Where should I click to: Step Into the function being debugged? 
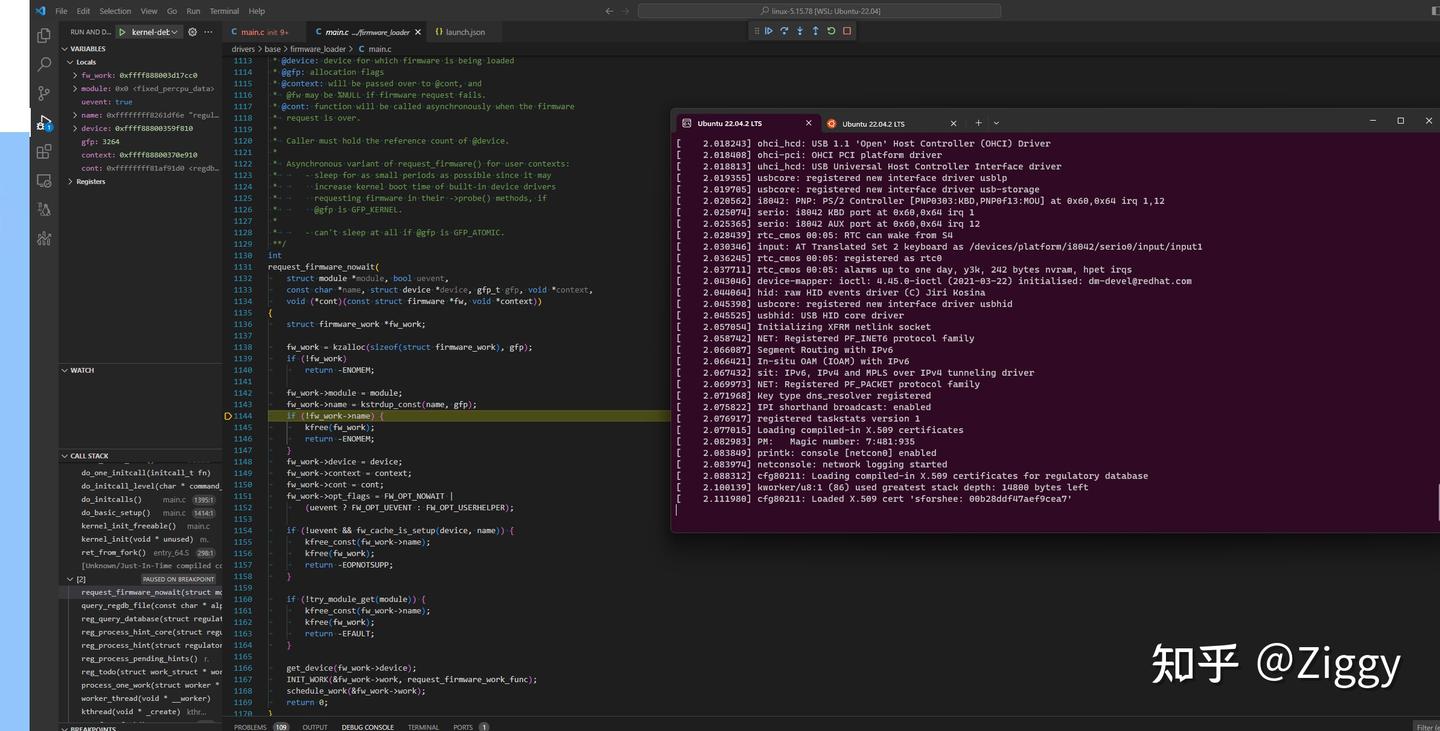(x=798, y=31)
